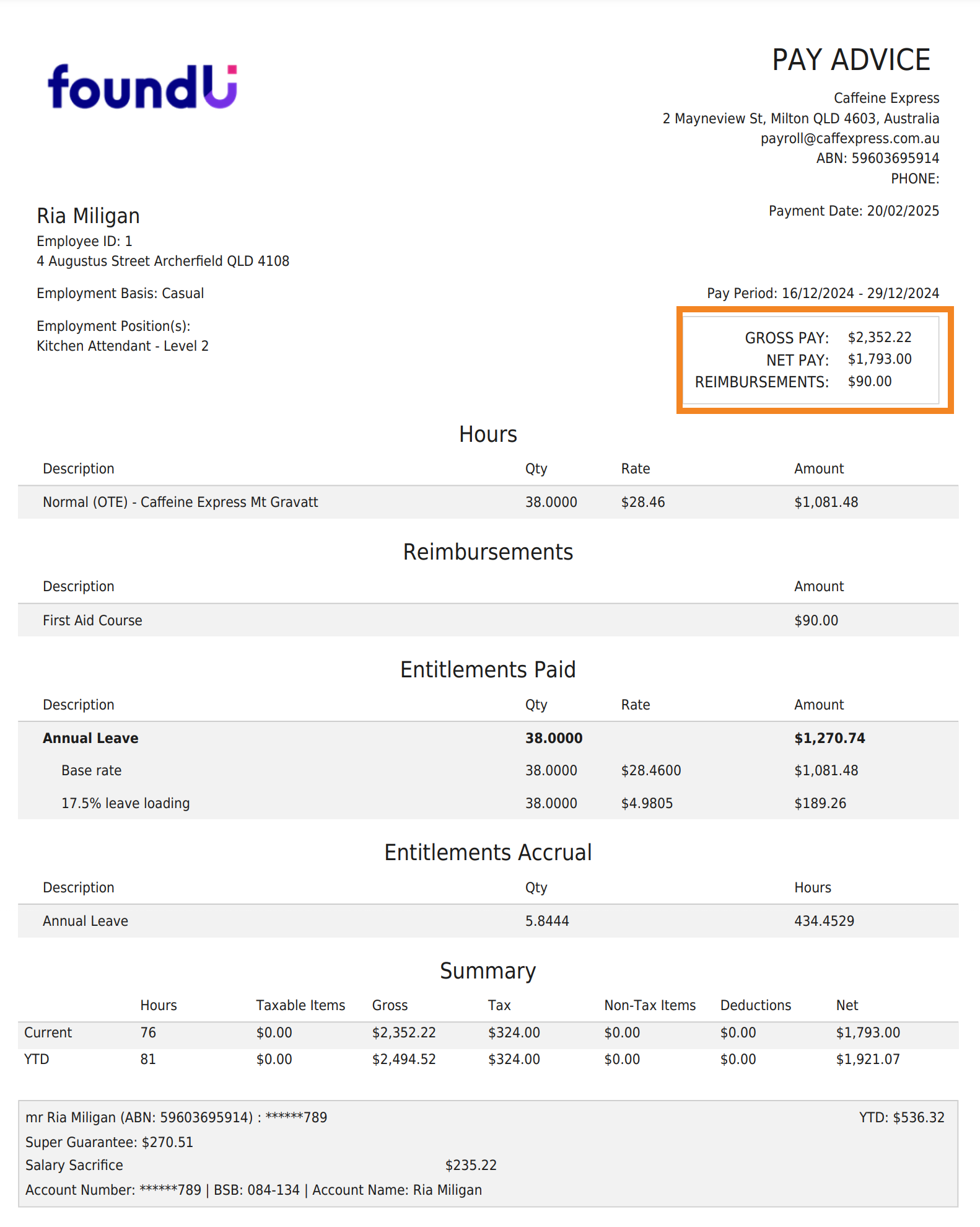Click the Payment Date 20/02/2025 text
The image size is (980, 1227).
853,211
